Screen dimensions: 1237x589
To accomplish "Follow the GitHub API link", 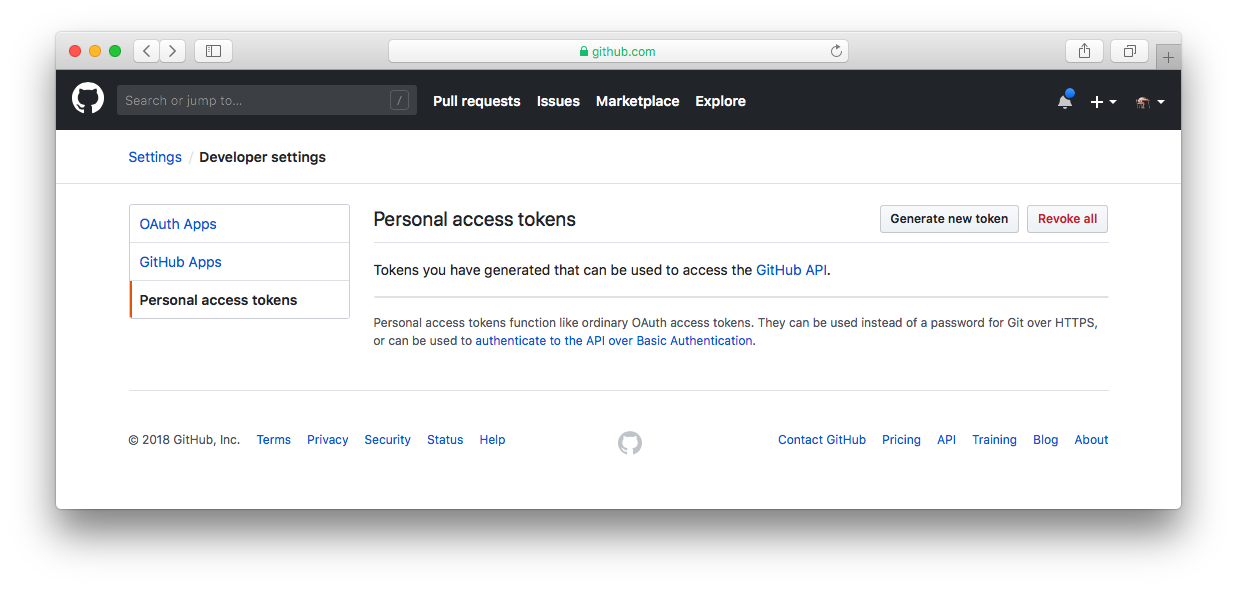I will [x=791, y=270].
